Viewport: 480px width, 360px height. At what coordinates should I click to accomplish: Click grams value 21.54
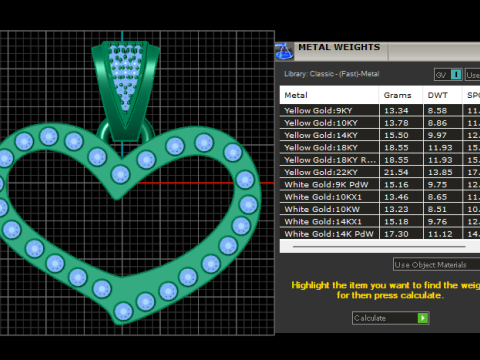(396, 172)
